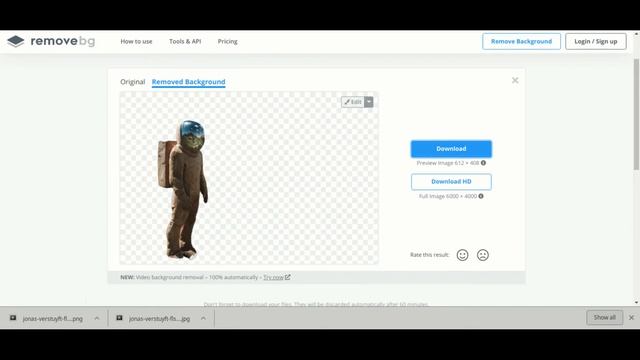Open downloaded jonas-verstuyft png file
This screenshot has height=360, width=640.
click(x=53, y=318)
